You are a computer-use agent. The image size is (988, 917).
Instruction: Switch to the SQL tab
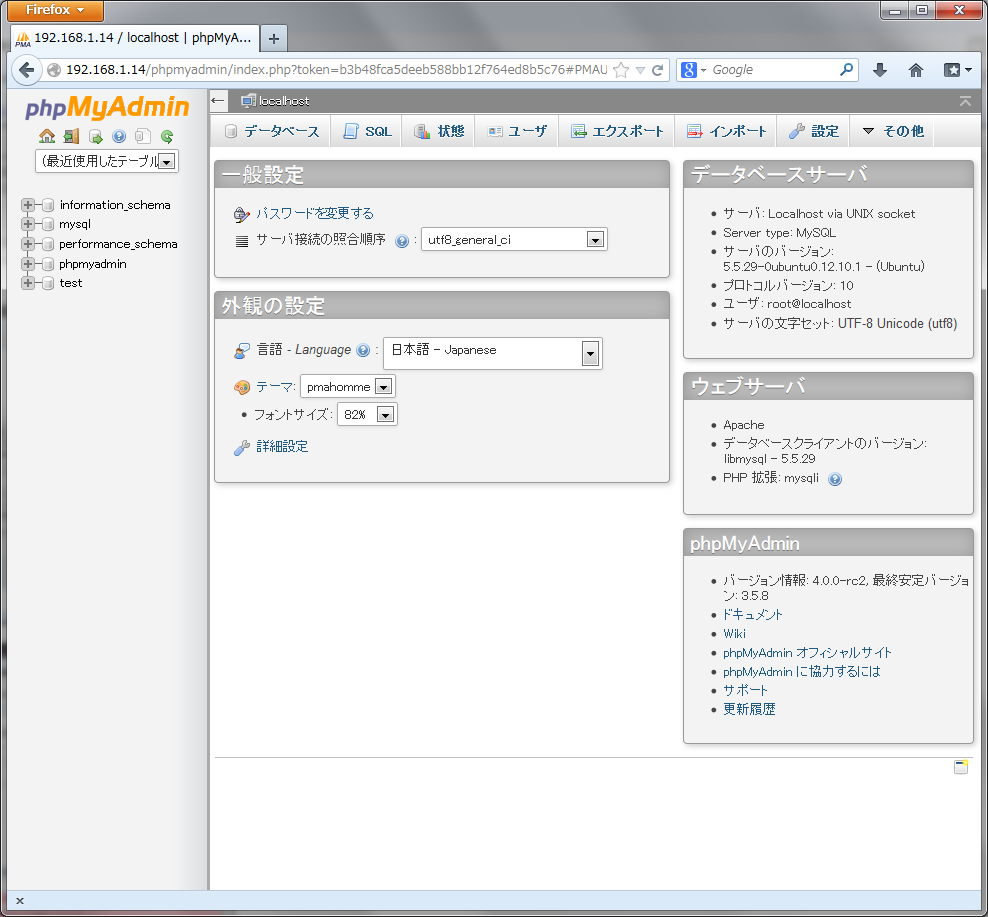click(x=367, y=131)
